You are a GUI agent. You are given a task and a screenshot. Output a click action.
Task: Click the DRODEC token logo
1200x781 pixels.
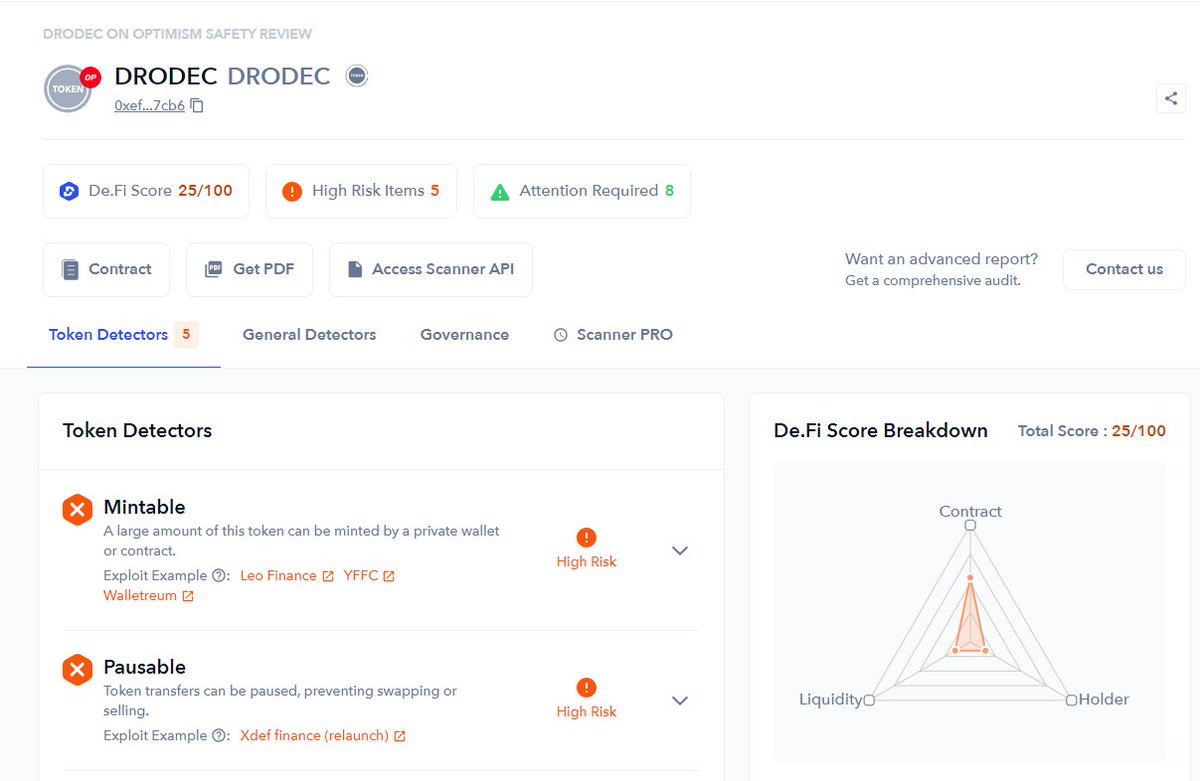coord(68,89)
